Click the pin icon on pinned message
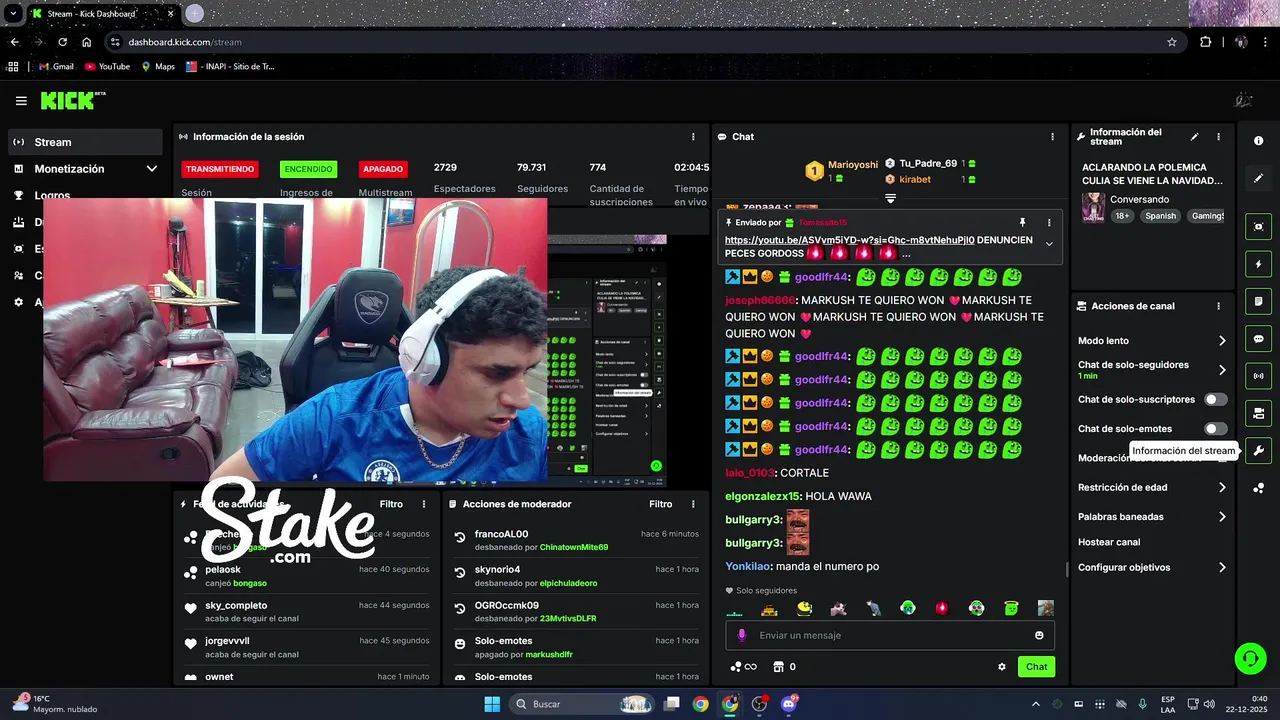This screenshot has width=1280, height=720. coord(1022,222)
